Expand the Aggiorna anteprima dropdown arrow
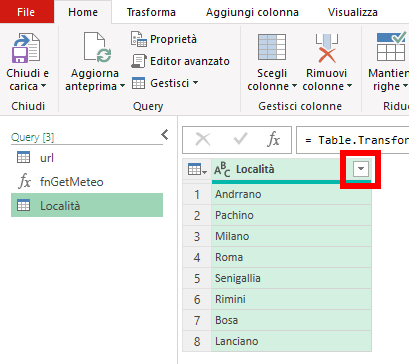This screenshot has width=409, height=364. (x=122, y=86)
